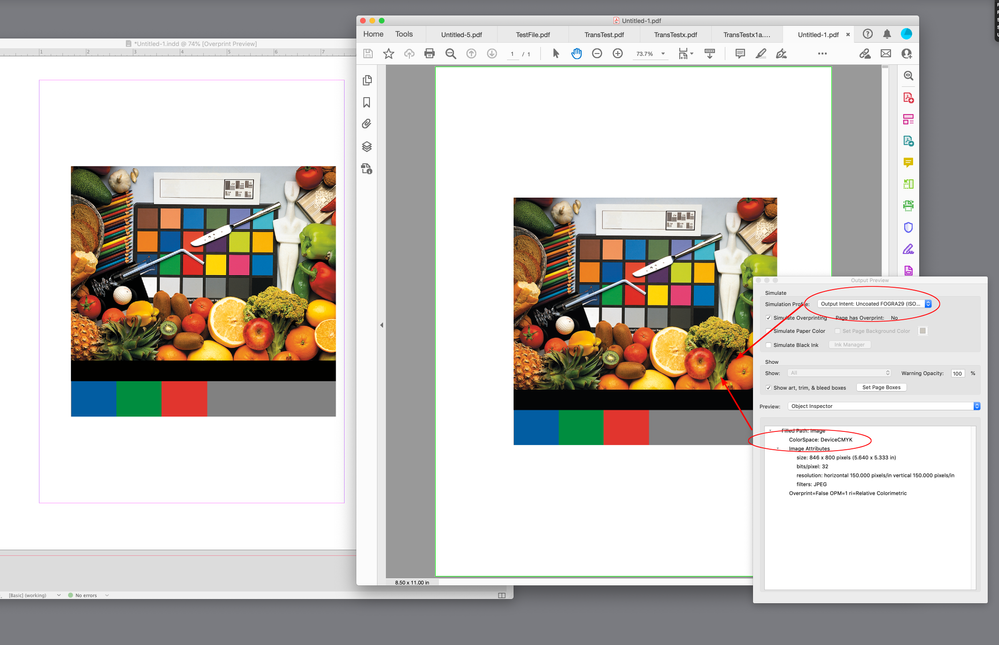This screenshot has width=999, height=645.
Task: Open Find with the magnifier toolbar icon
Action: (450, 54)
